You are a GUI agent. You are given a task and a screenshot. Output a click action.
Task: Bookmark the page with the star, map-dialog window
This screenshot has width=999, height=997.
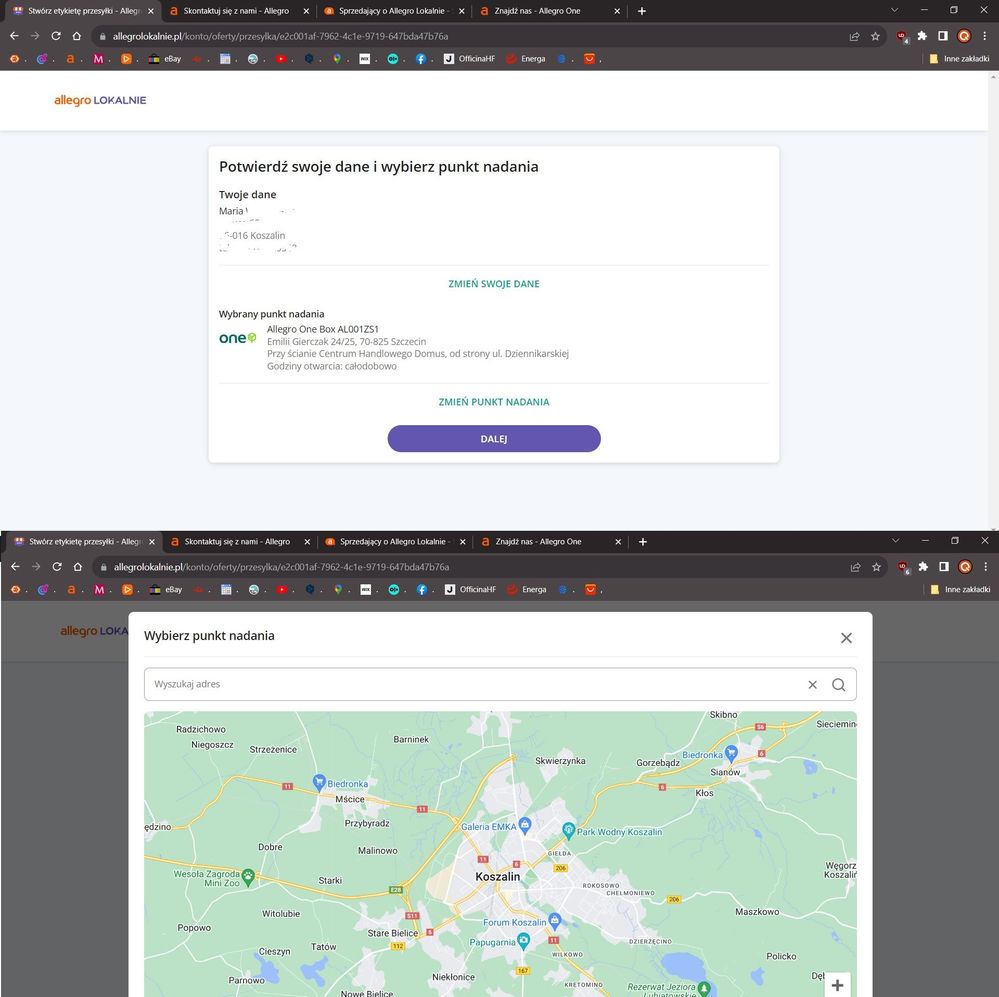[877, 567]
